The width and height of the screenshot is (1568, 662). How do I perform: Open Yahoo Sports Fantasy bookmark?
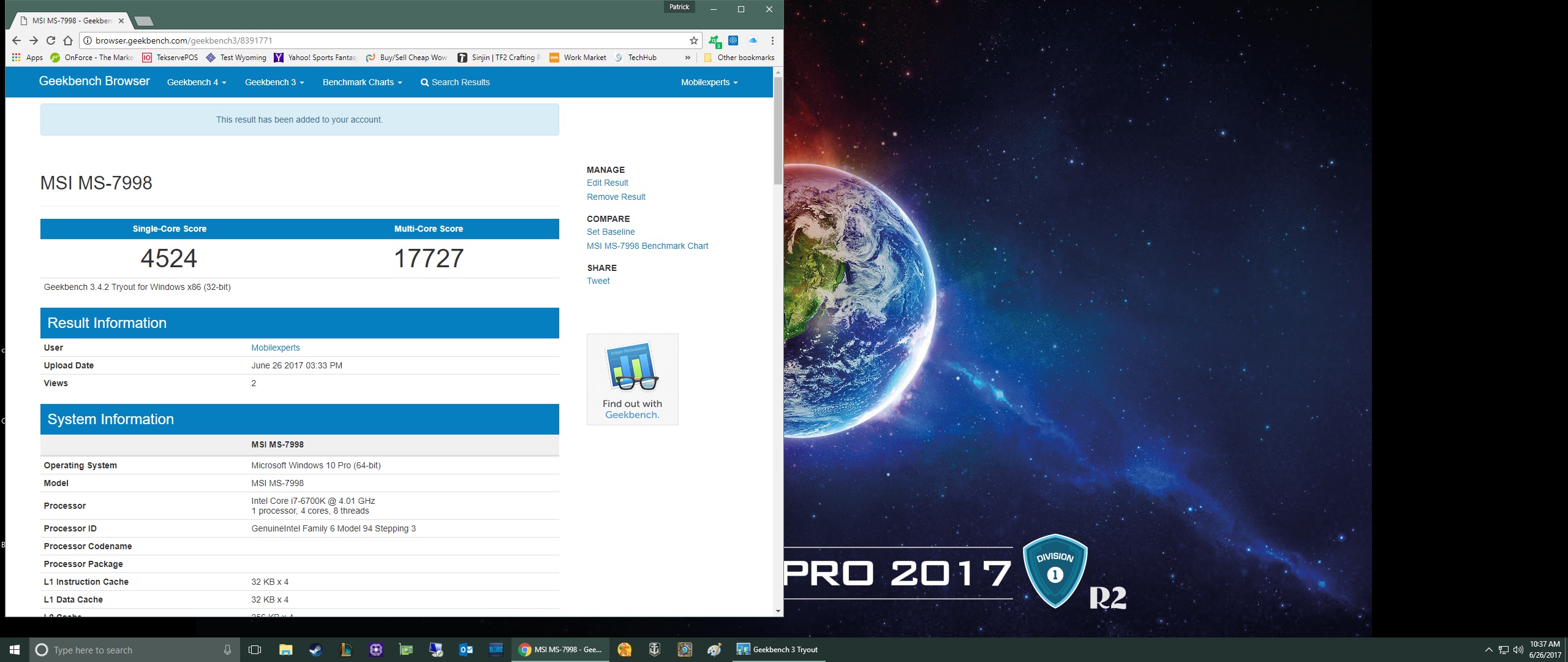315,58
